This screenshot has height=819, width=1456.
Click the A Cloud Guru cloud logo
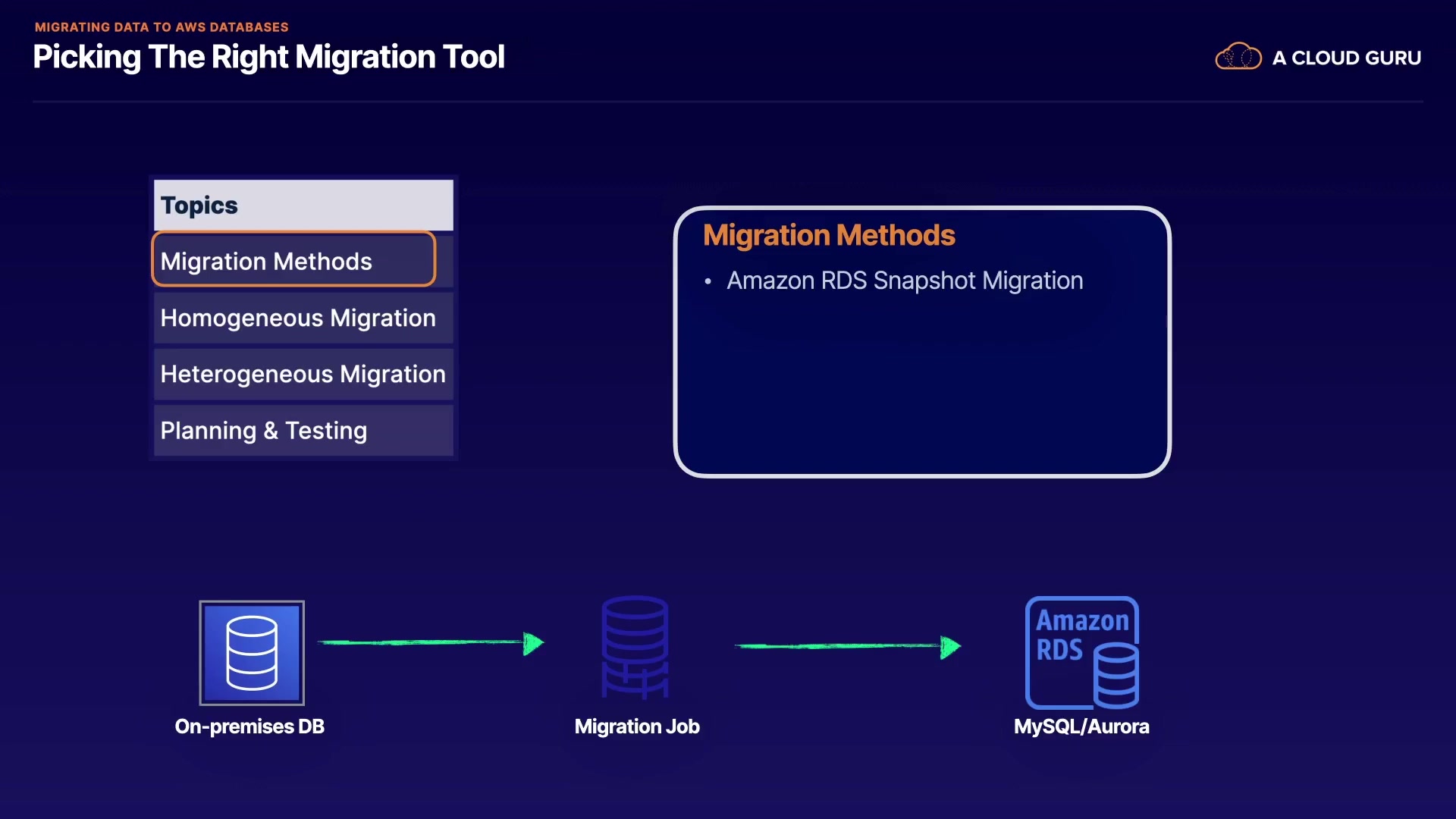1238,57
